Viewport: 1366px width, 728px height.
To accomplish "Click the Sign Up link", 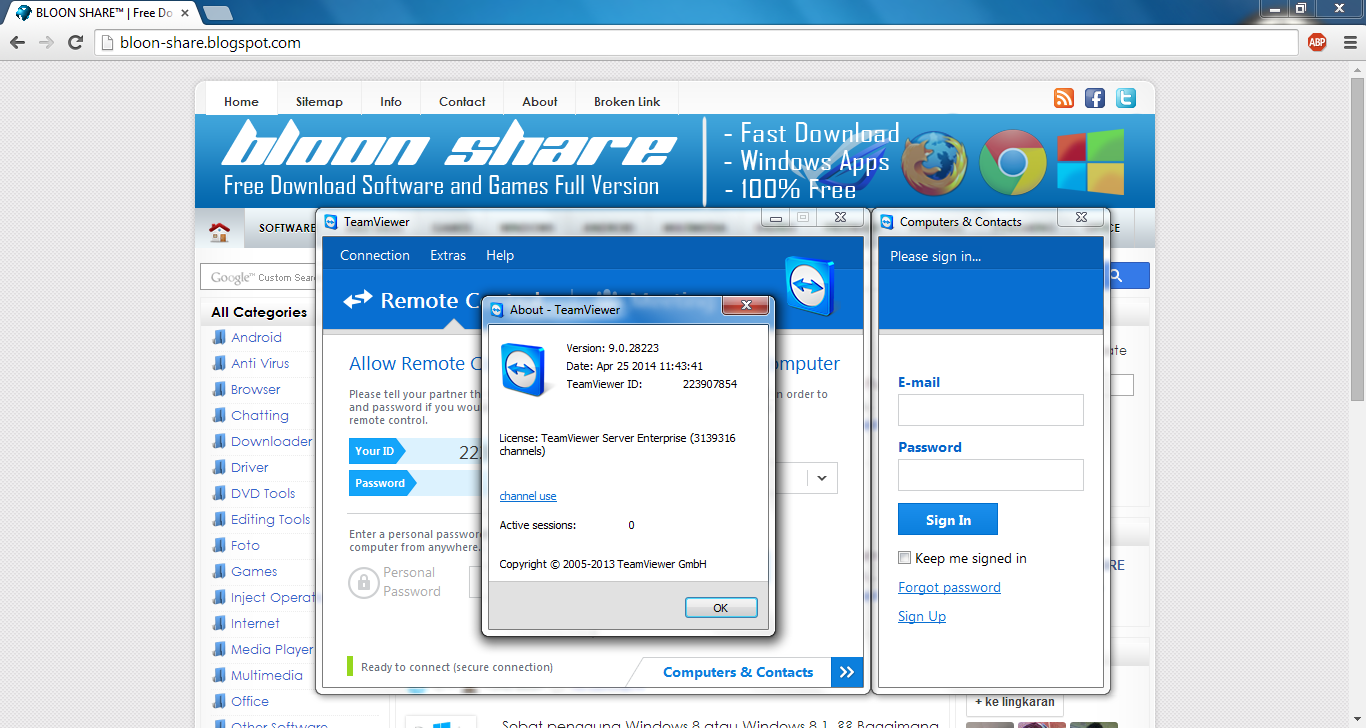I will (x=922, y=616).
